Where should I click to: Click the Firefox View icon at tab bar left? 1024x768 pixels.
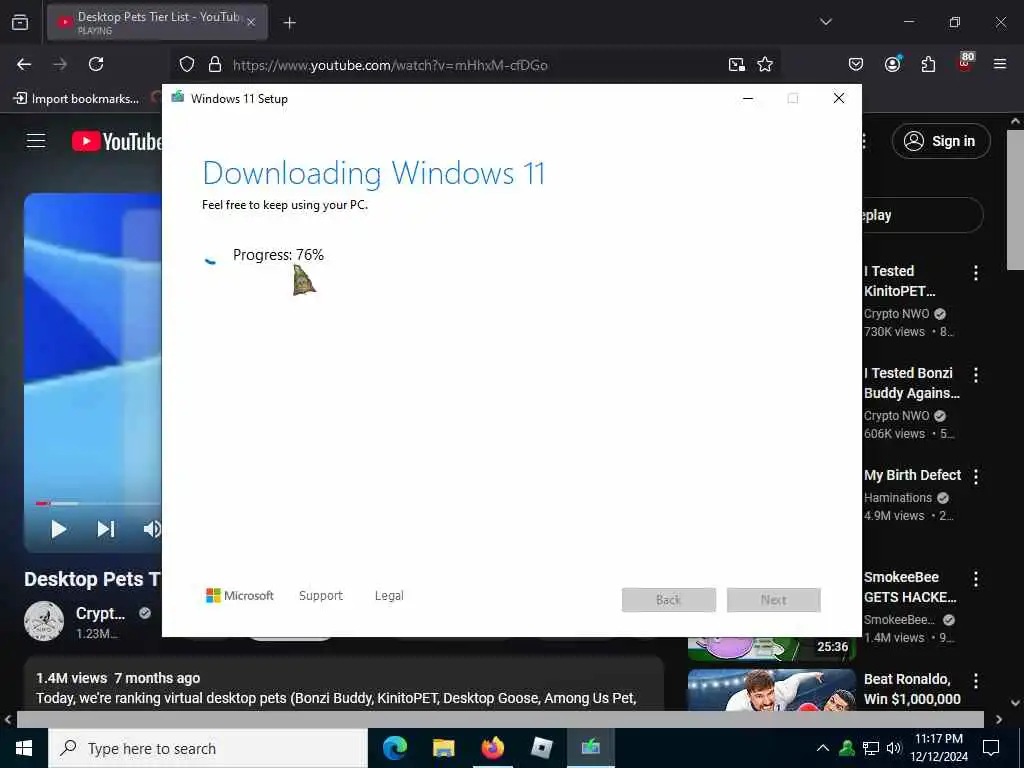(20, 22)
